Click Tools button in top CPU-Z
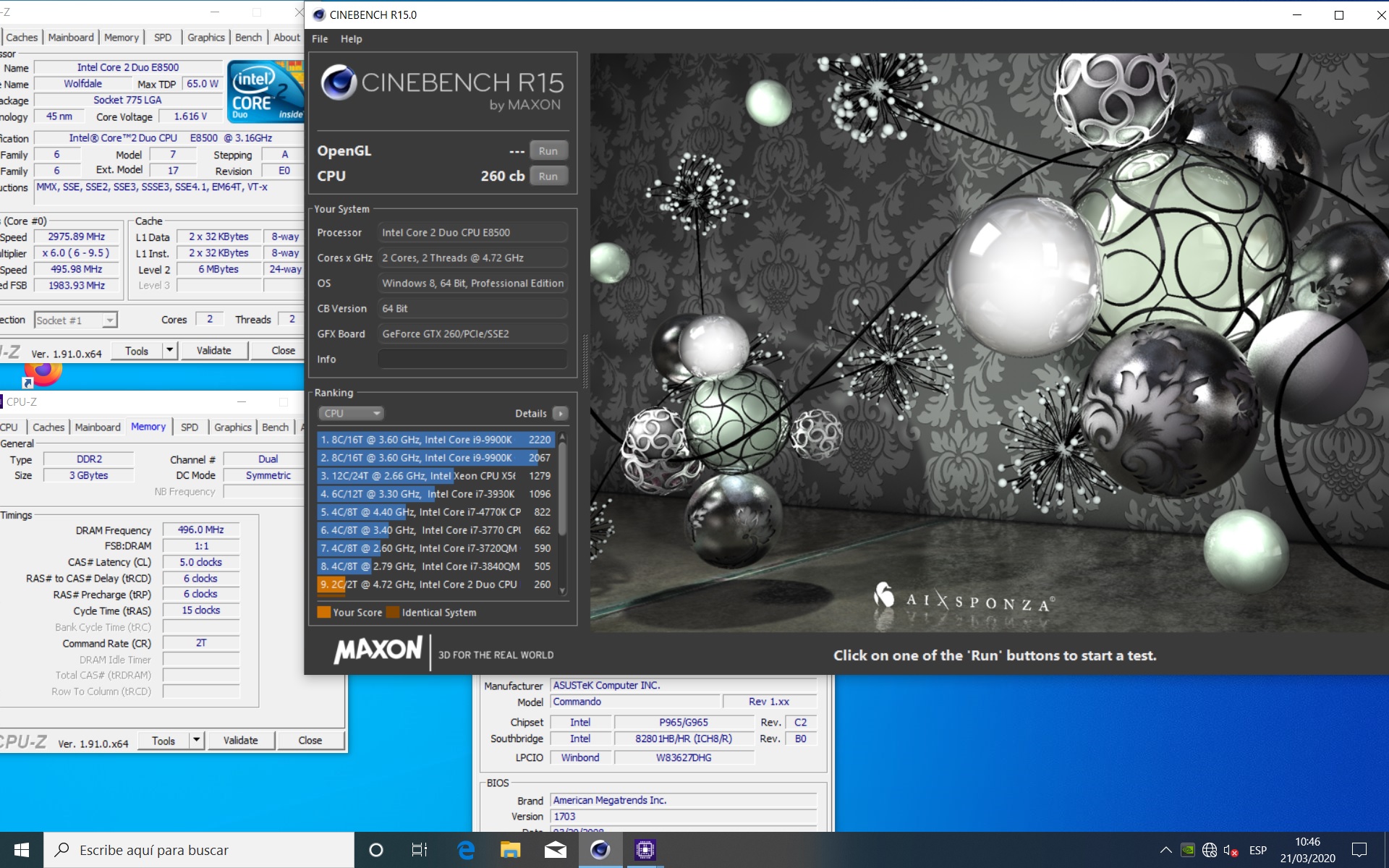 137,351
